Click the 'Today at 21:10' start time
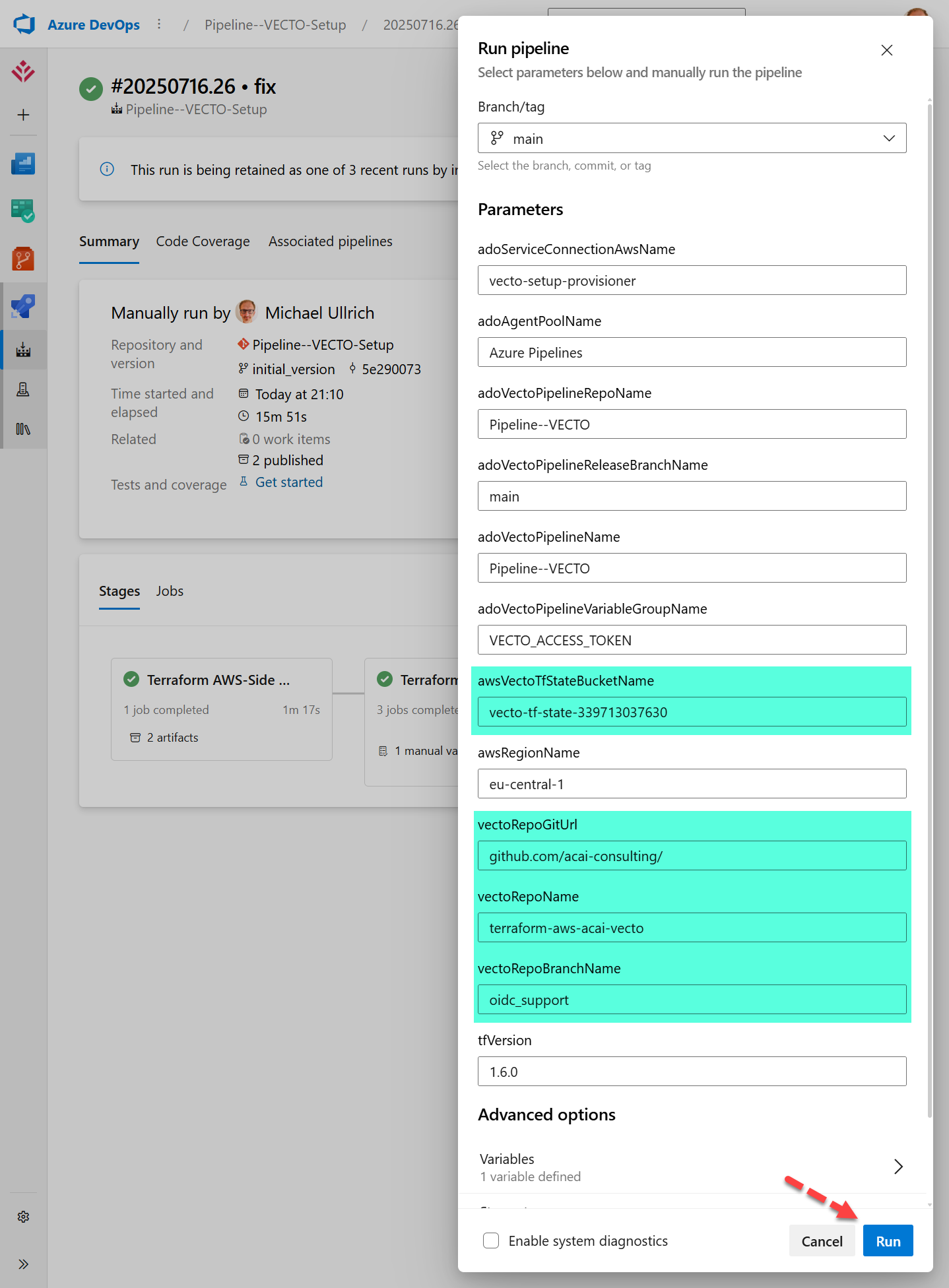Image resolution: width=949 pixels, height=1288 pixels. (x=299, y=394)
